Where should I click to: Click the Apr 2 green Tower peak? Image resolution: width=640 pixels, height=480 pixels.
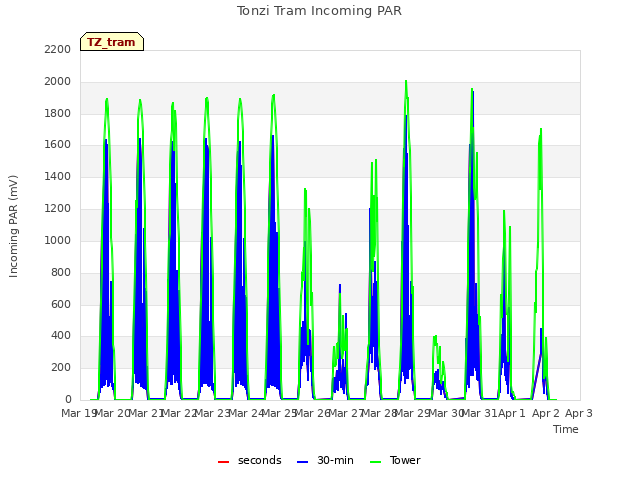[x=540, y=130]
